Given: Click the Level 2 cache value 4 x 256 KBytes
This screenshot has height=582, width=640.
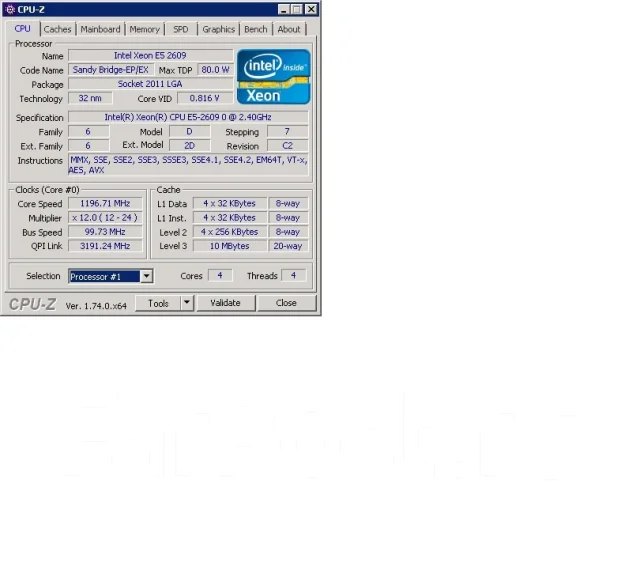Looking at the screenshot, I should [230, 232].
